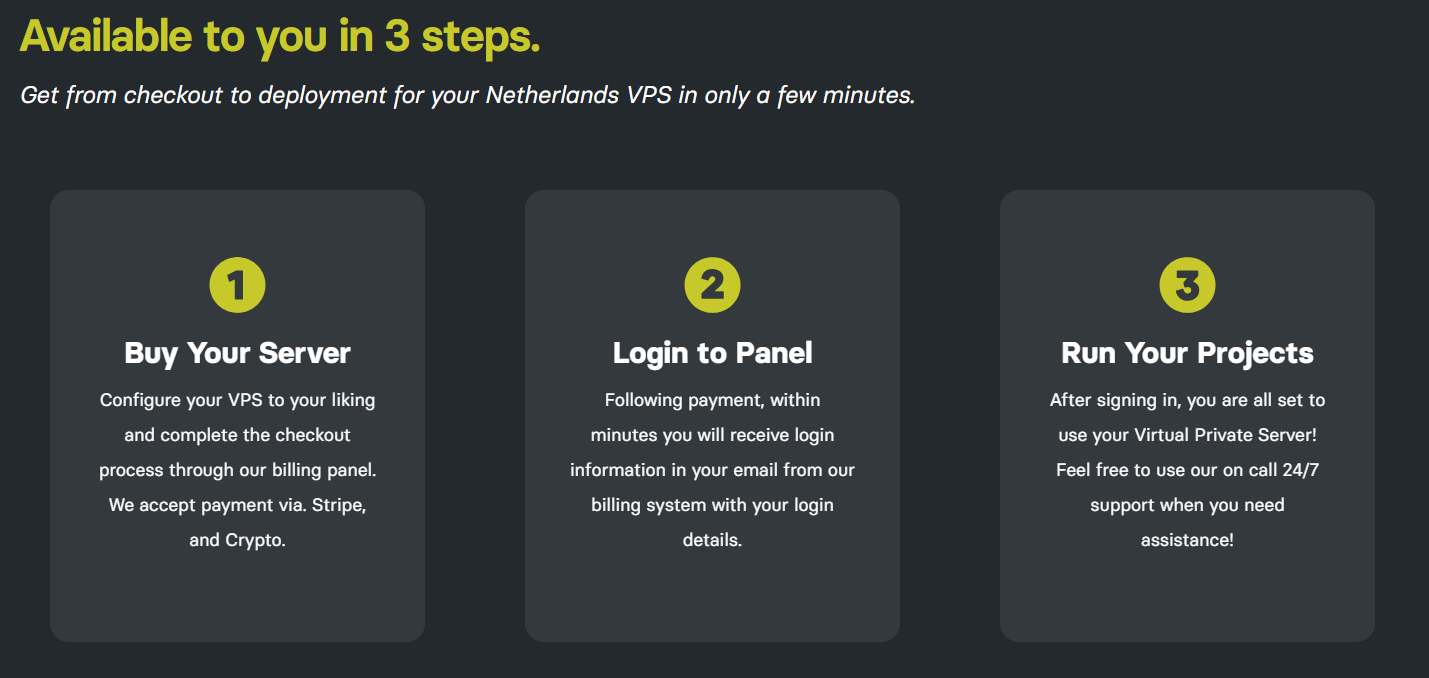Click the word Stripe in payment text
1429x678 pixels.
tap(338, 505)
